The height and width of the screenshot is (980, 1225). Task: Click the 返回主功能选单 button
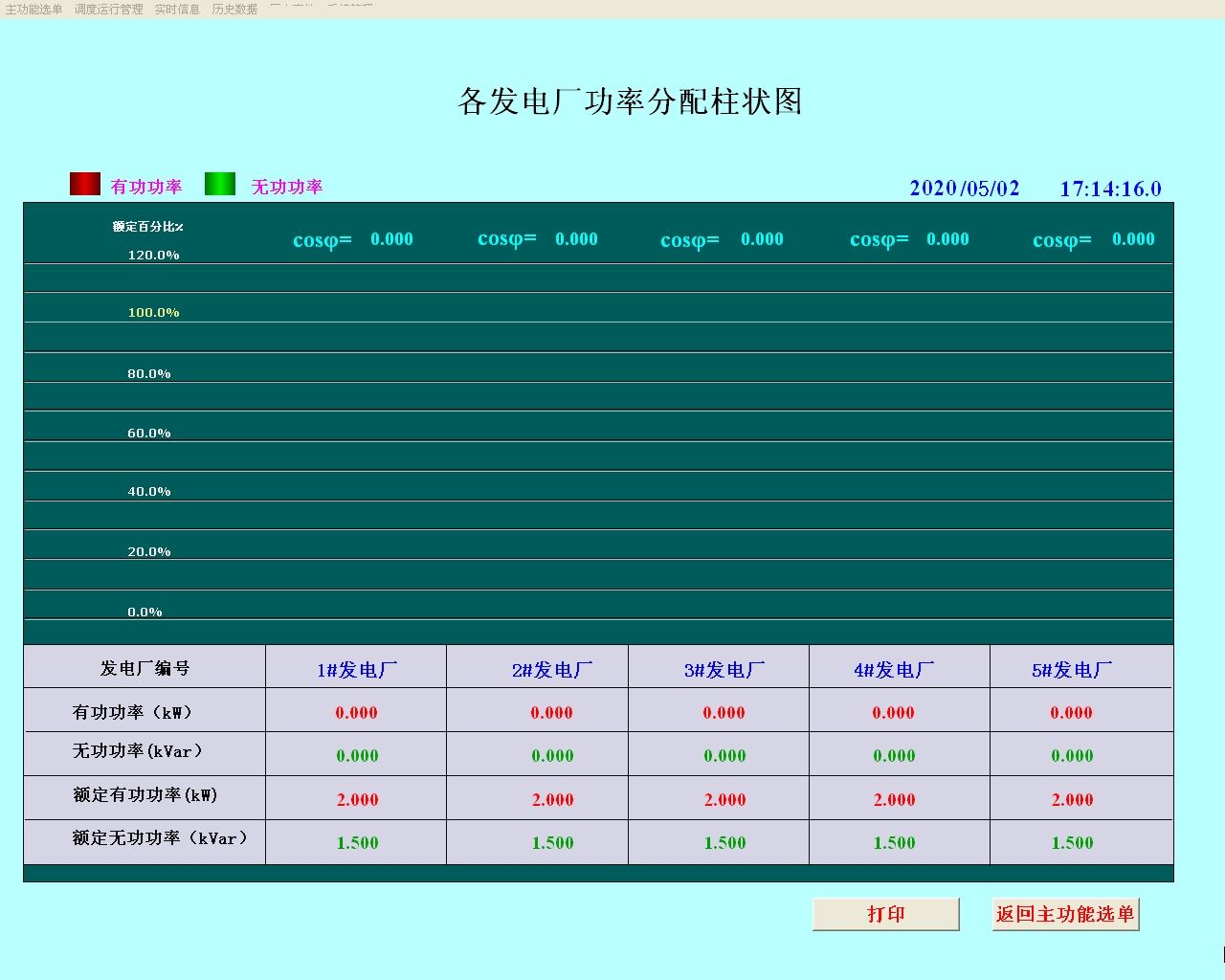coord(1065,914)
